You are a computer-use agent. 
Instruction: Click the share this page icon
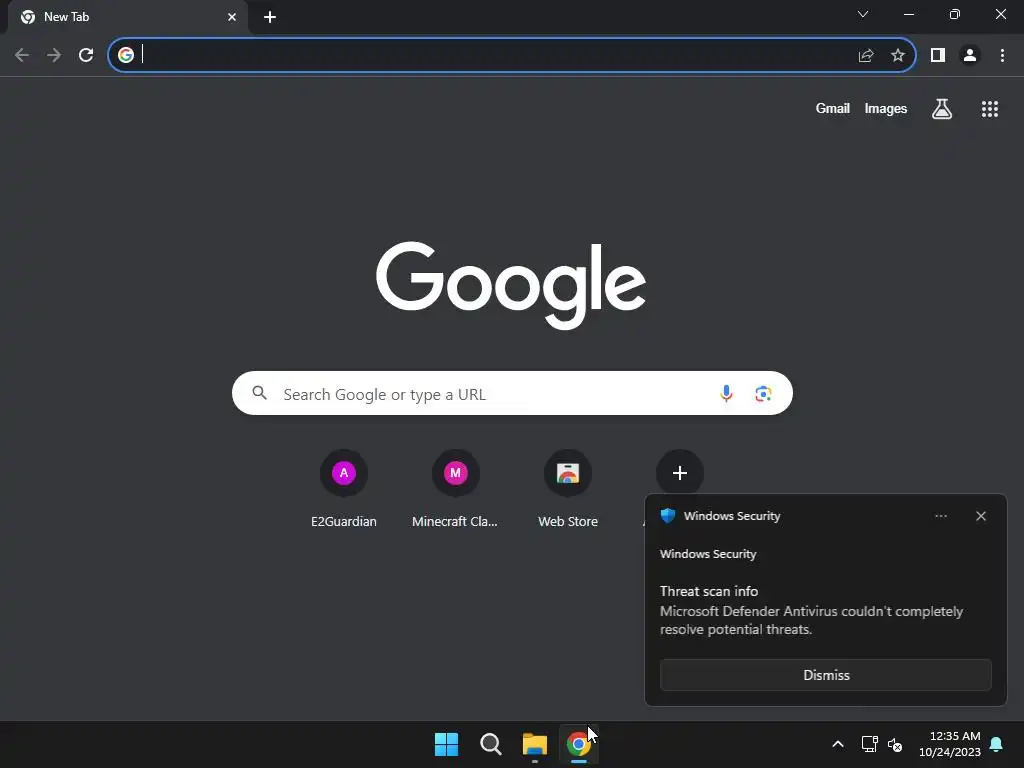pos(866,56)
